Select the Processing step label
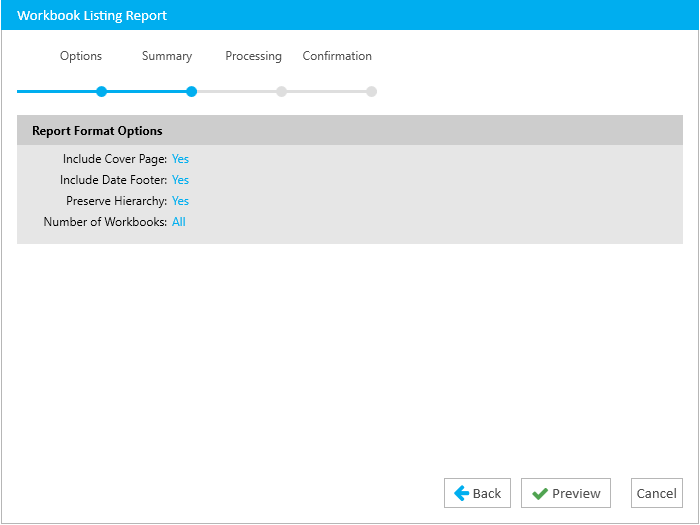 [x=253, y=56]
